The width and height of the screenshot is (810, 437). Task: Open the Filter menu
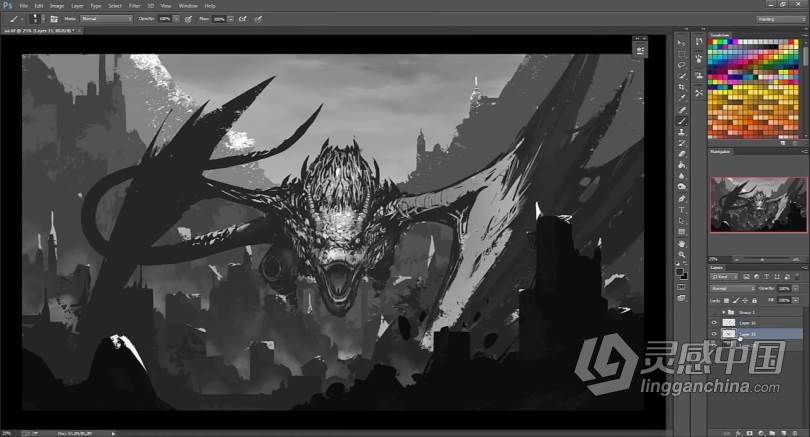click(x=134, y=6)
